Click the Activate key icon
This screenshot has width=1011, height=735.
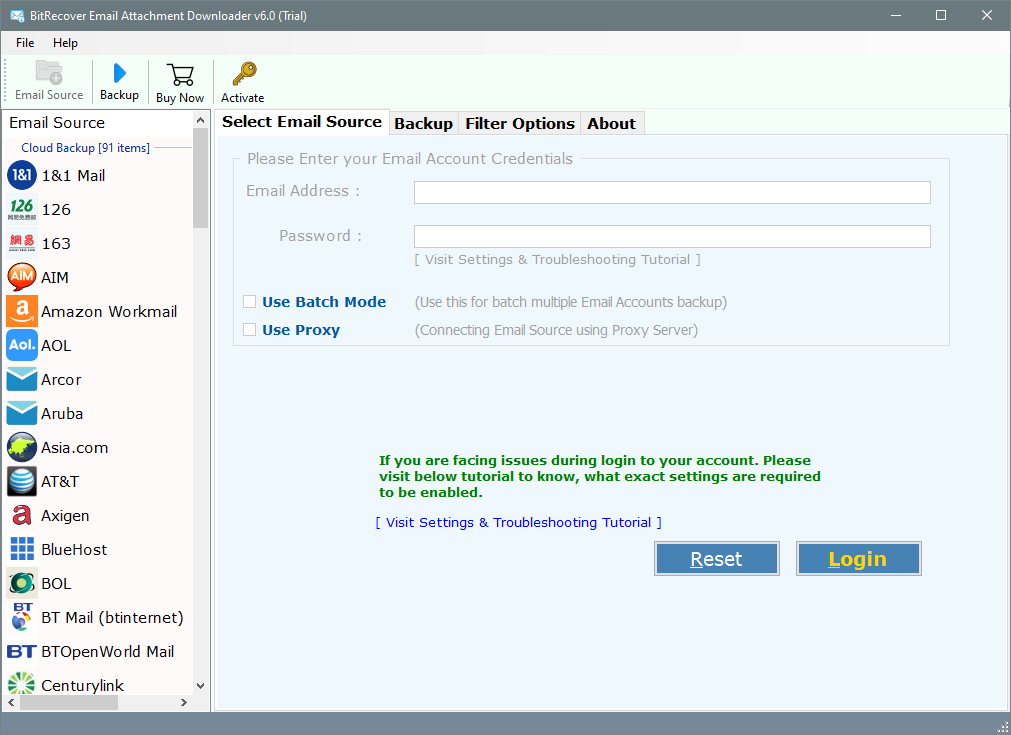coord(244,74)
